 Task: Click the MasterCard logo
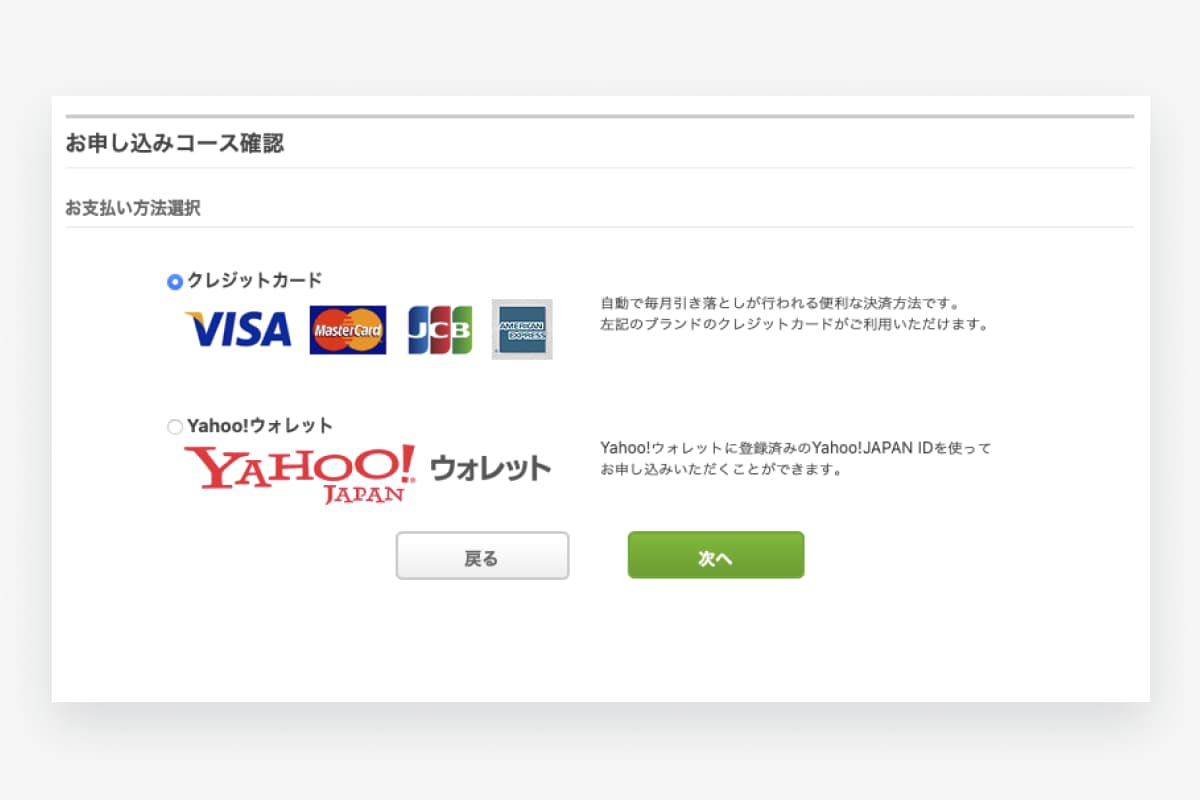click(x=348, y=330)
